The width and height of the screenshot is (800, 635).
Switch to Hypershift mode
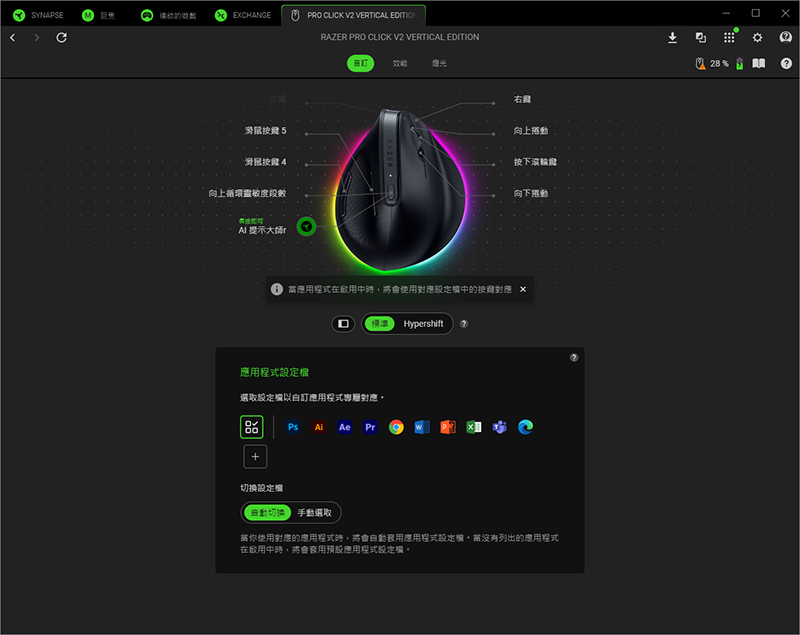coord(423,324)
